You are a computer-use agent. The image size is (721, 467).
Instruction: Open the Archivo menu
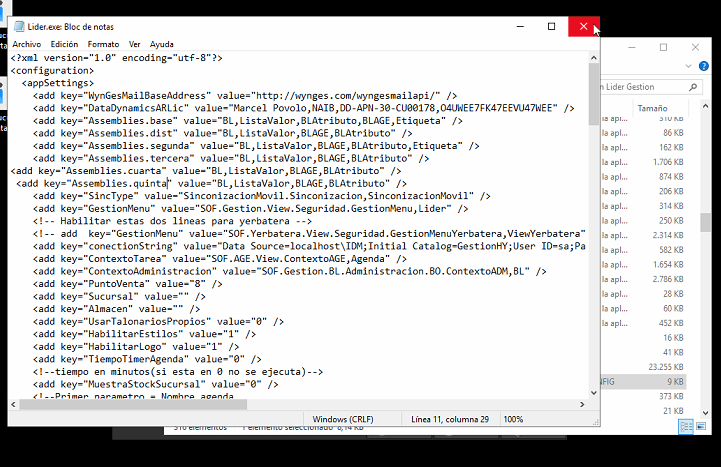coord(27,44)
